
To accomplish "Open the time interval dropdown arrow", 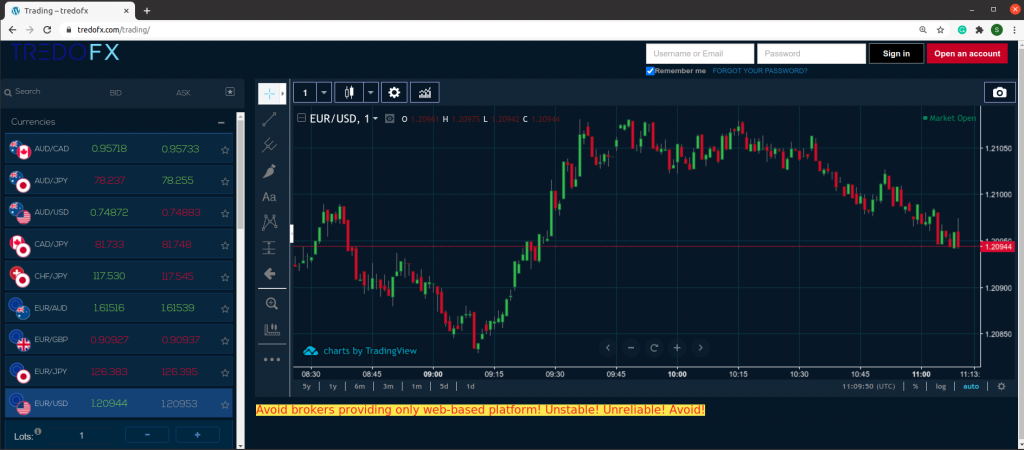I will pyautogui.click(x=324, y=93).
